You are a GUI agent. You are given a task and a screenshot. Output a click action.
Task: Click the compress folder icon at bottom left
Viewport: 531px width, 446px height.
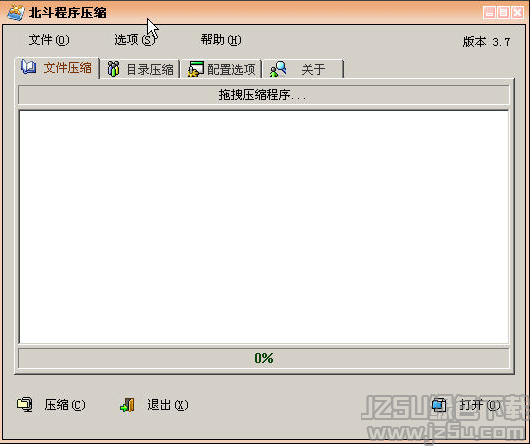coord(25,404)
